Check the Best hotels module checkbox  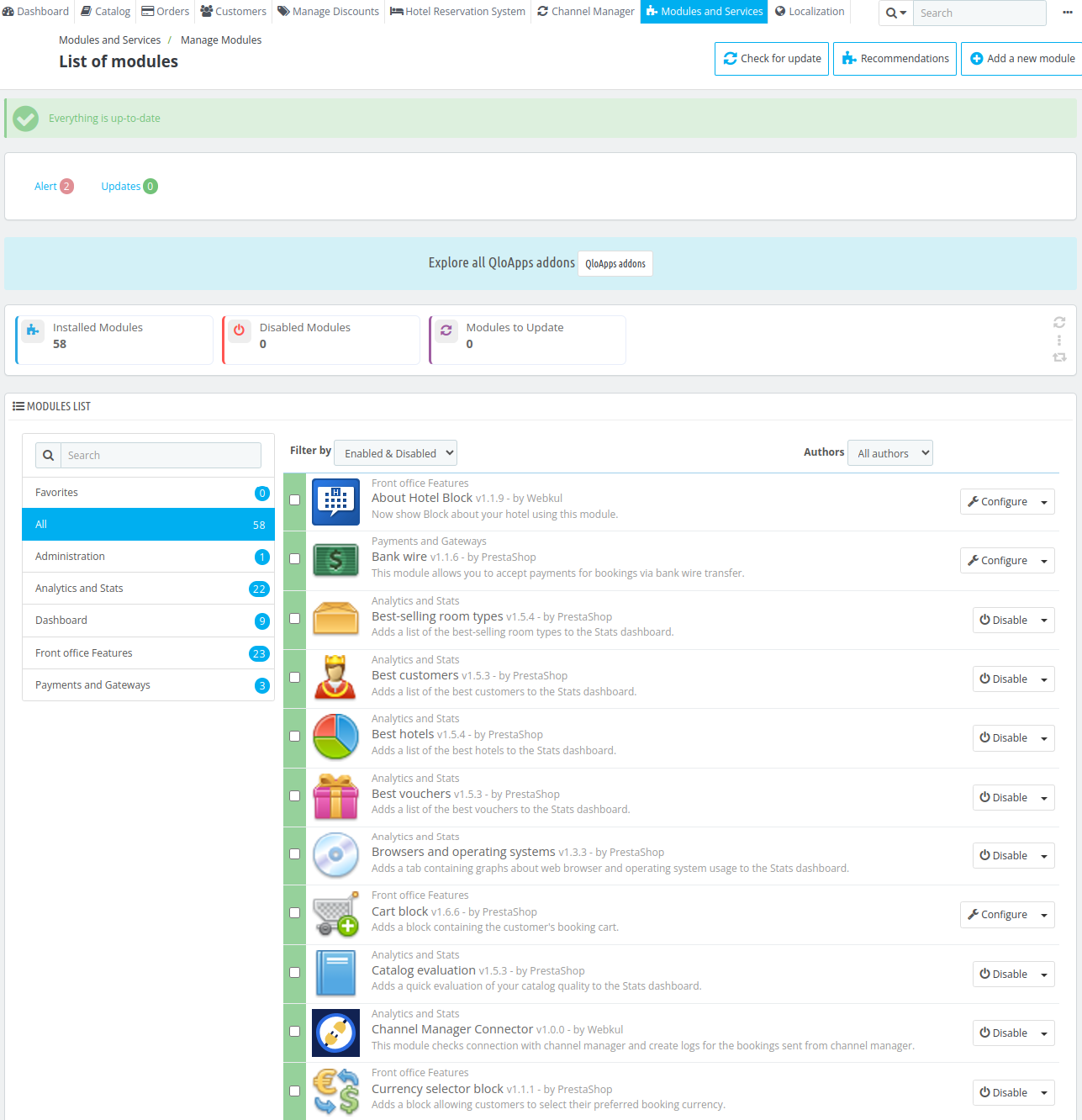point(295,736)
